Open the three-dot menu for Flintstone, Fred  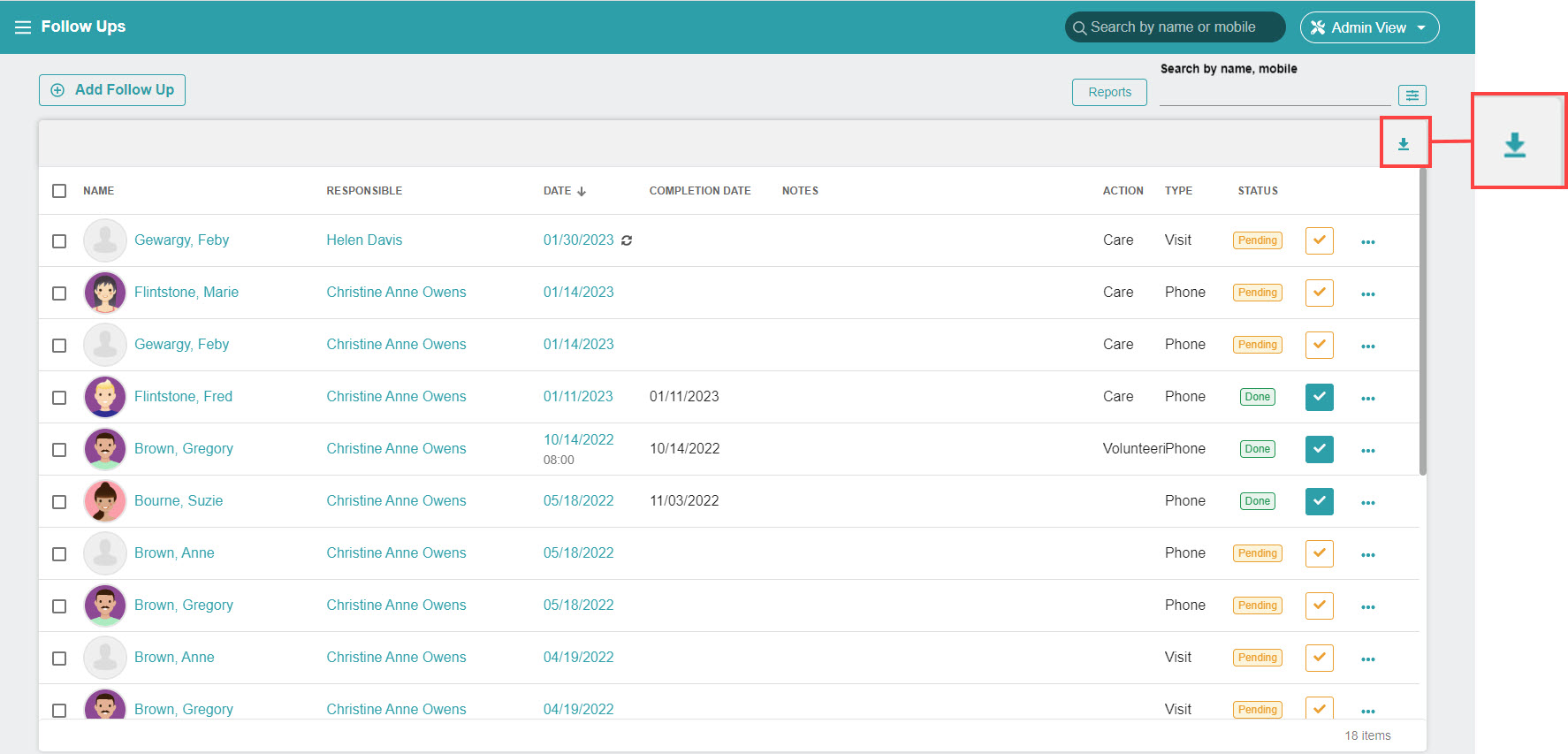[1367, 398]
